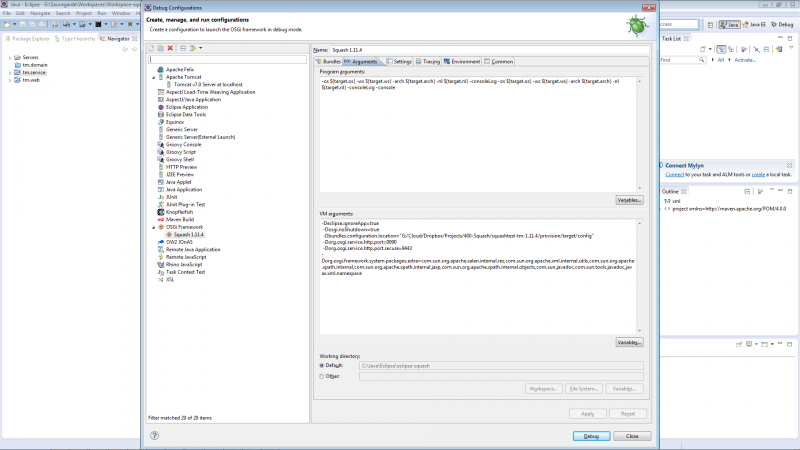The width and height of the screenshot is (800, 450).
Task: Select Maven Build configuration type
Action: click(180, 219)
